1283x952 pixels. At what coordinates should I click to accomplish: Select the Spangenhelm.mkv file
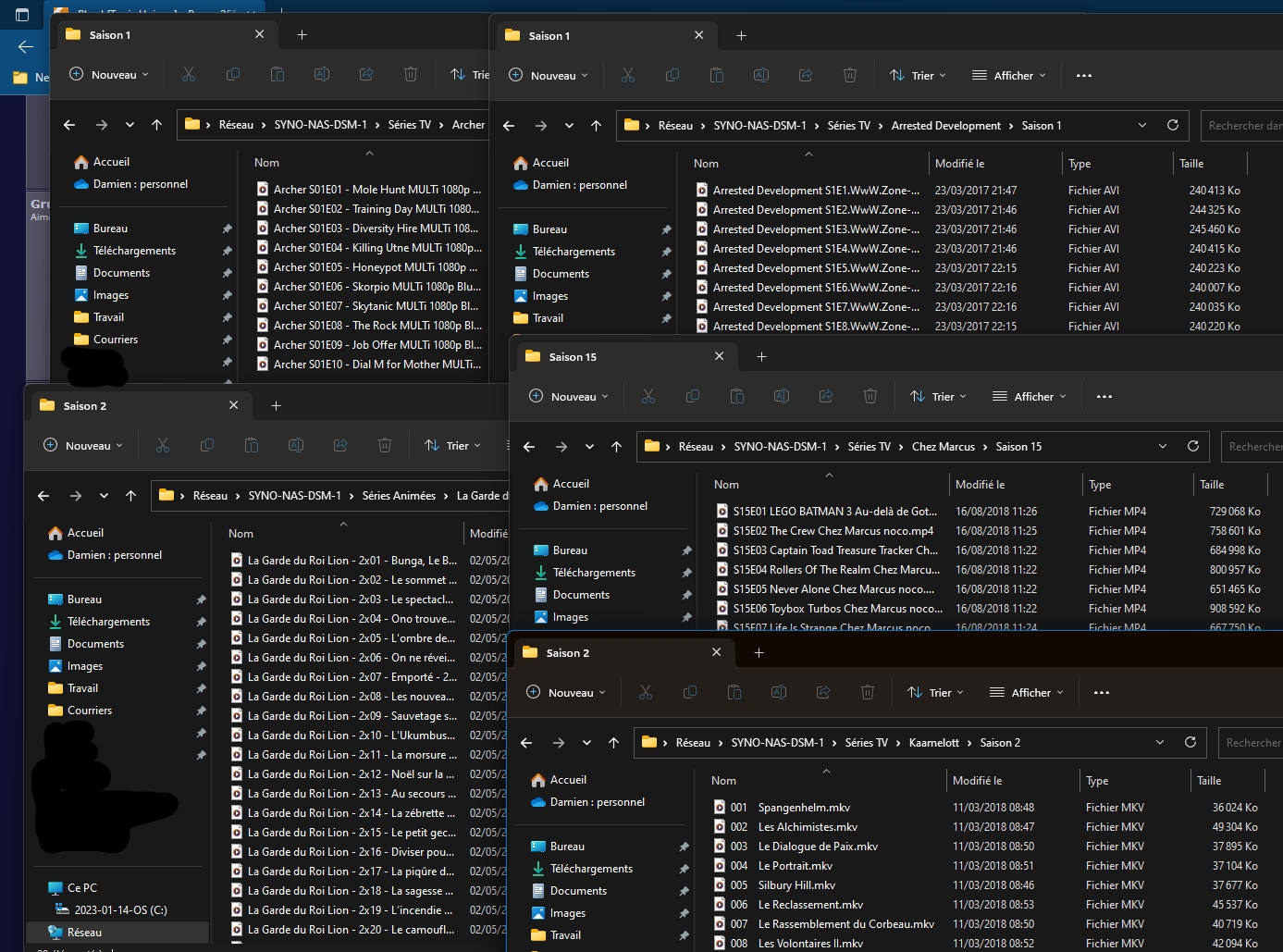pyautogui.click(x=803, y=808)
